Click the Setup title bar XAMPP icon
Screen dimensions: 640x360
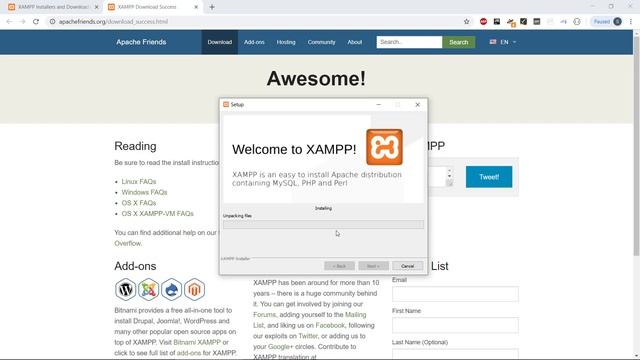(x=226, y=104)
